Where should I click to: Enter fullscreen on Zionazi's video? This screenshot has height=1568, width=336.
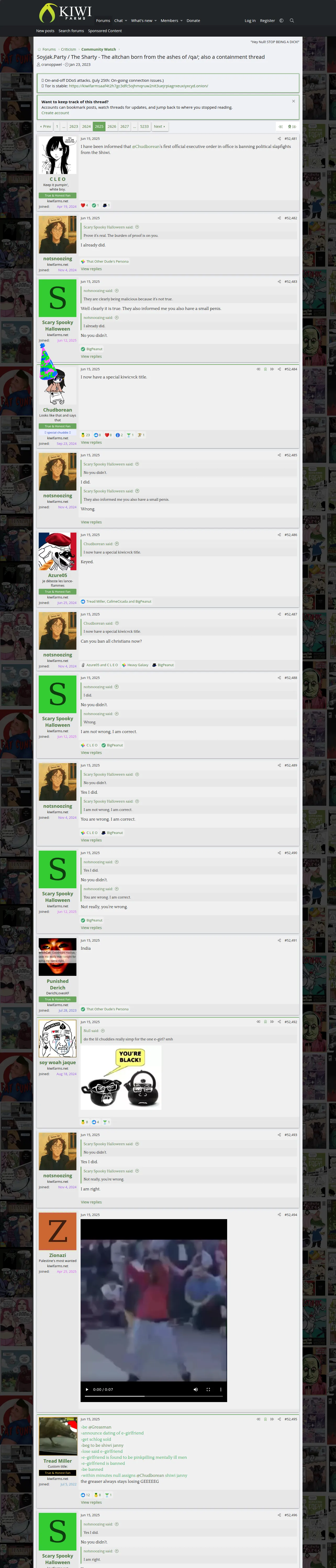pyautogui.click(x=208, y=1390)
